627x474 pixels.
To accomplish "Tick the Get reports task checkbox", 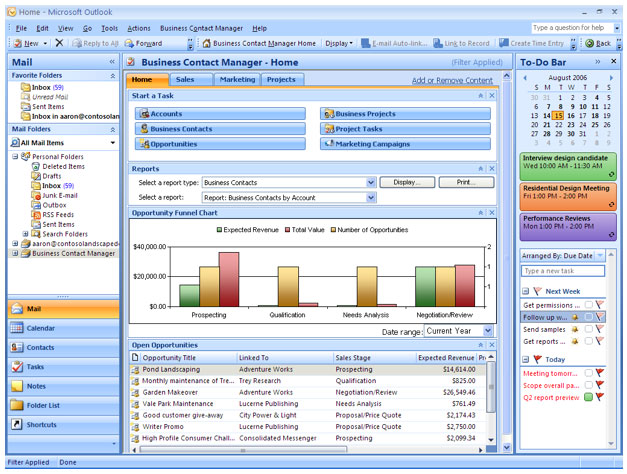I will click(x=589, y=341).
